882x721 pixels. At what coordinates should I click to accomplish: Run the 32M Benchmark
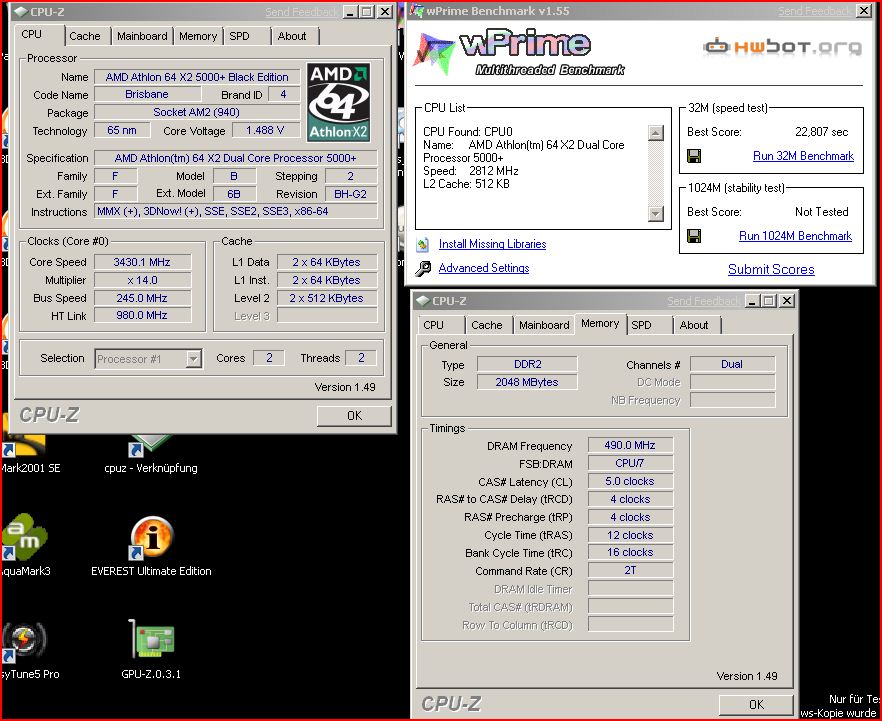click(803, 156)
